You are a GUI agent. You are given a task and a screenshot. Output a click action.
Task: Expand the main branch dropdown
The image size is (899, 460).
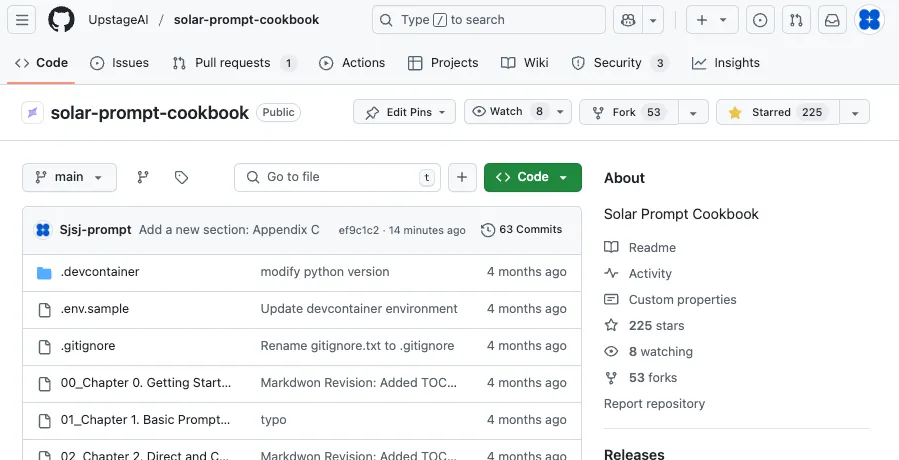(x=69, y=177)
